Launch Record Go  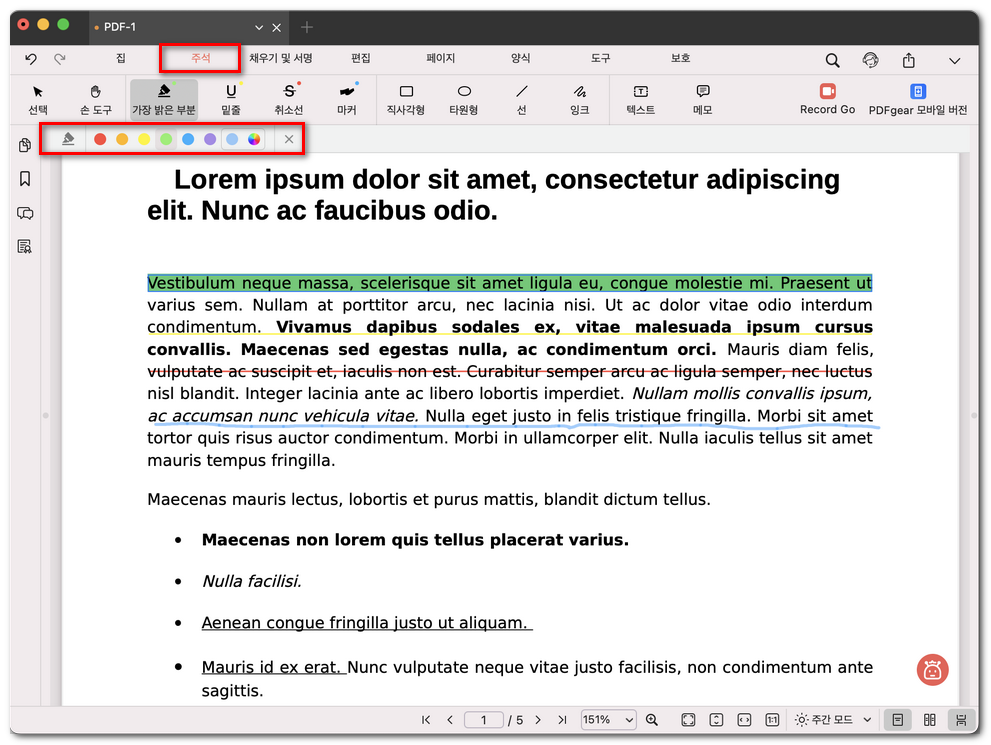tap(827, 98)
